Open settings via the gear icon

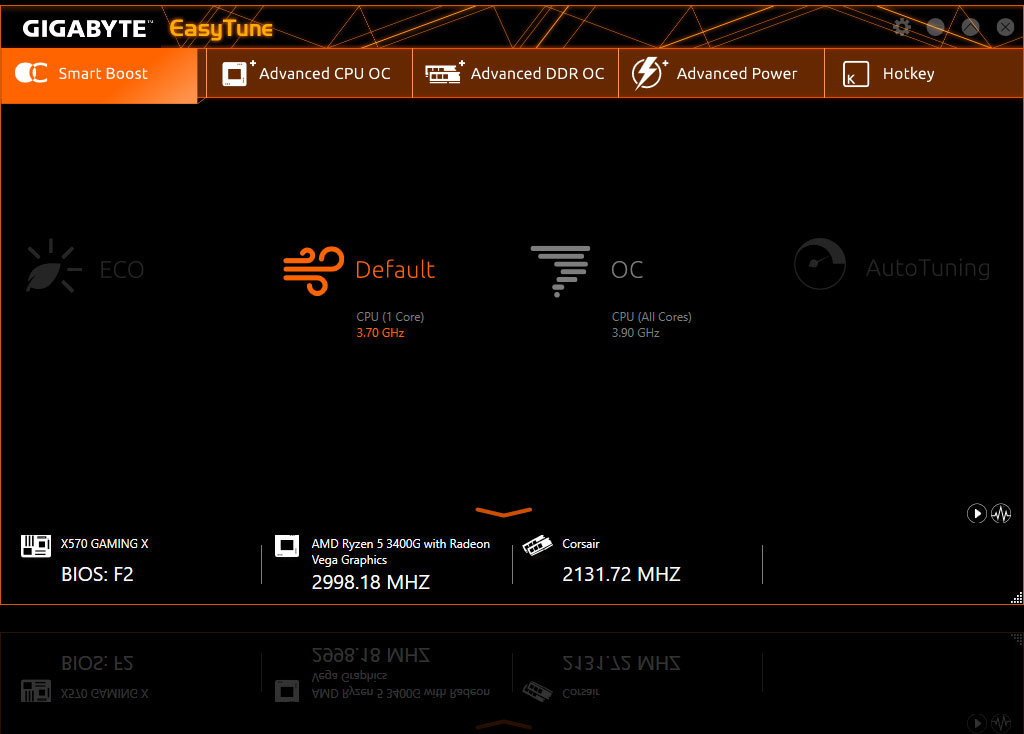click(902, 27)
